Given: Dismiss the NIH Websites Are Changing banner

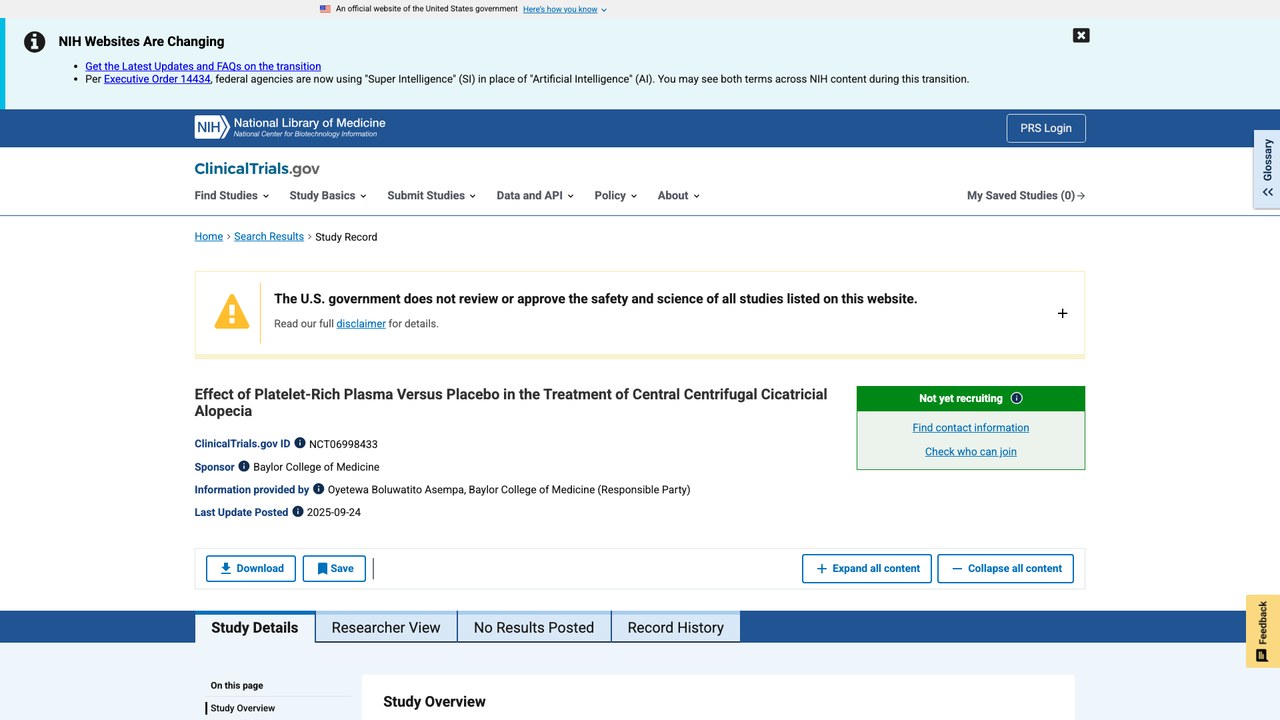Looking at the screenshot, I should click(1081, 35).
